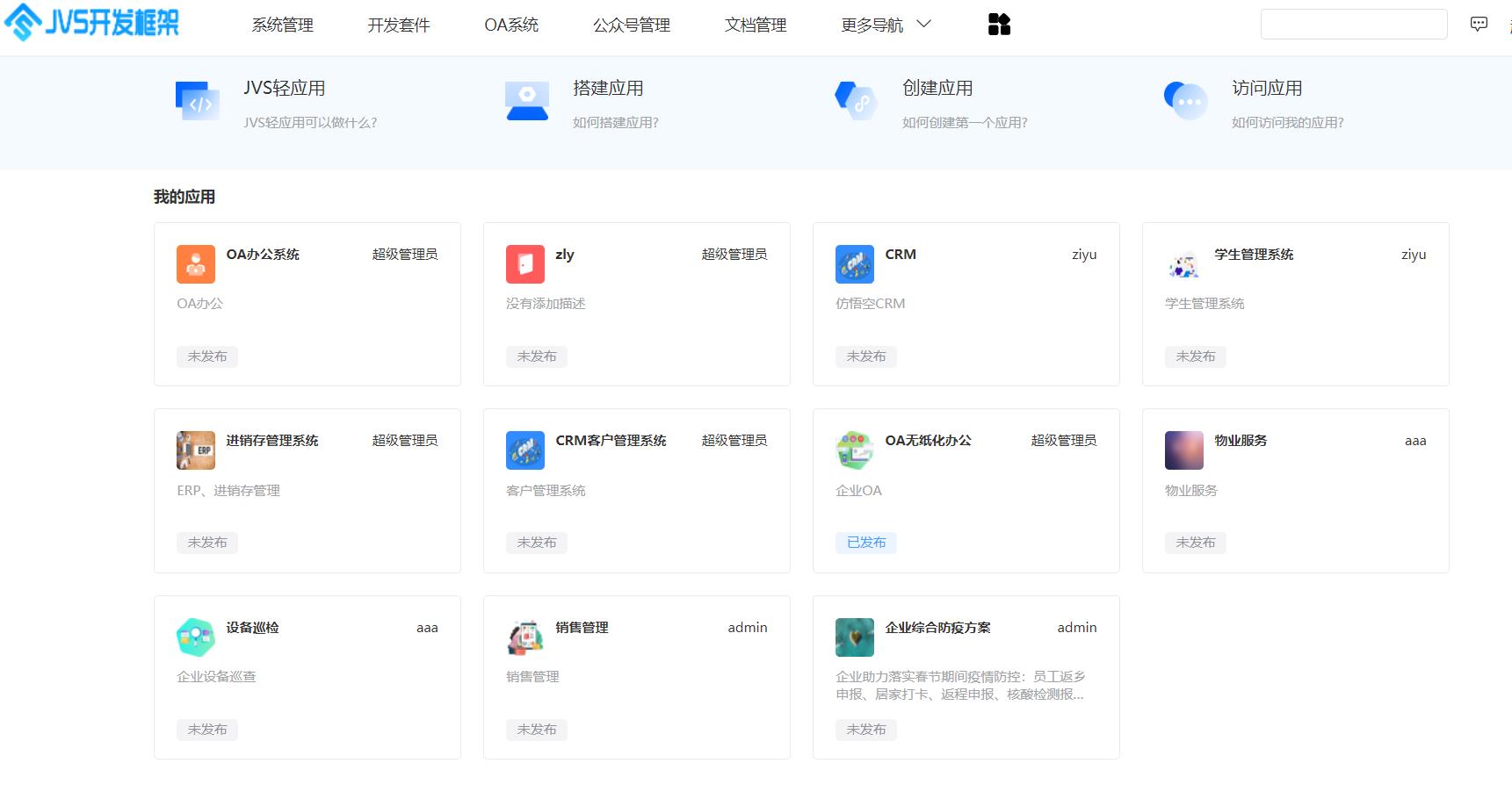Open the 企业综合防疫方案 app title
The width and height of the screenshot is (1512, 799).
click(x=937, y=628)
